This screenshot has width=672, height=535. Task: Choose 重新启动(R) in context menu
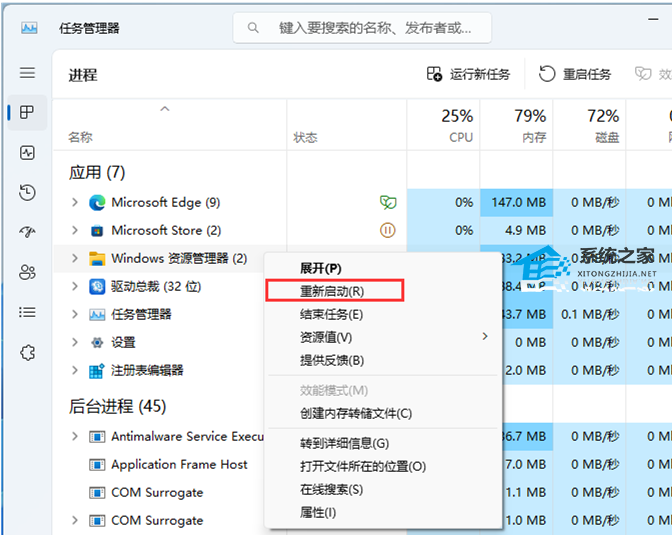383,292
